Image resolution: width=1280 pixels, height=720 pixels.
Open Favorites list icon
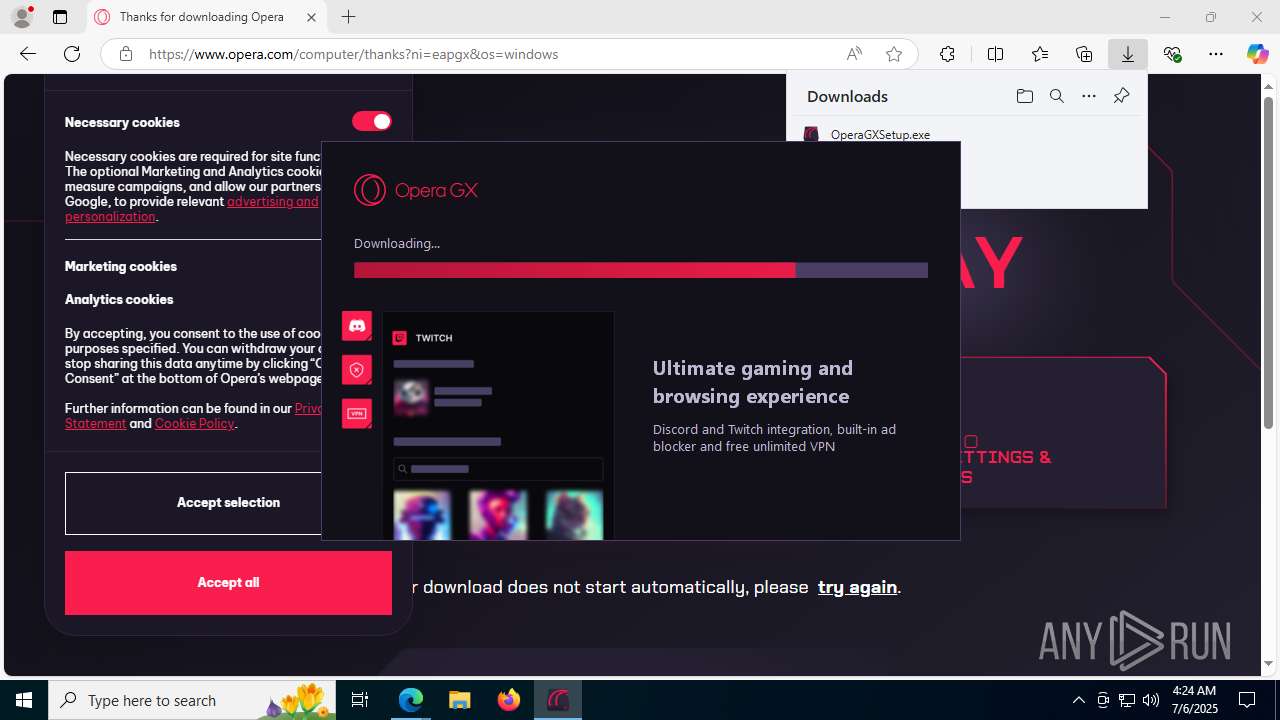click(x=1040, y=54)
